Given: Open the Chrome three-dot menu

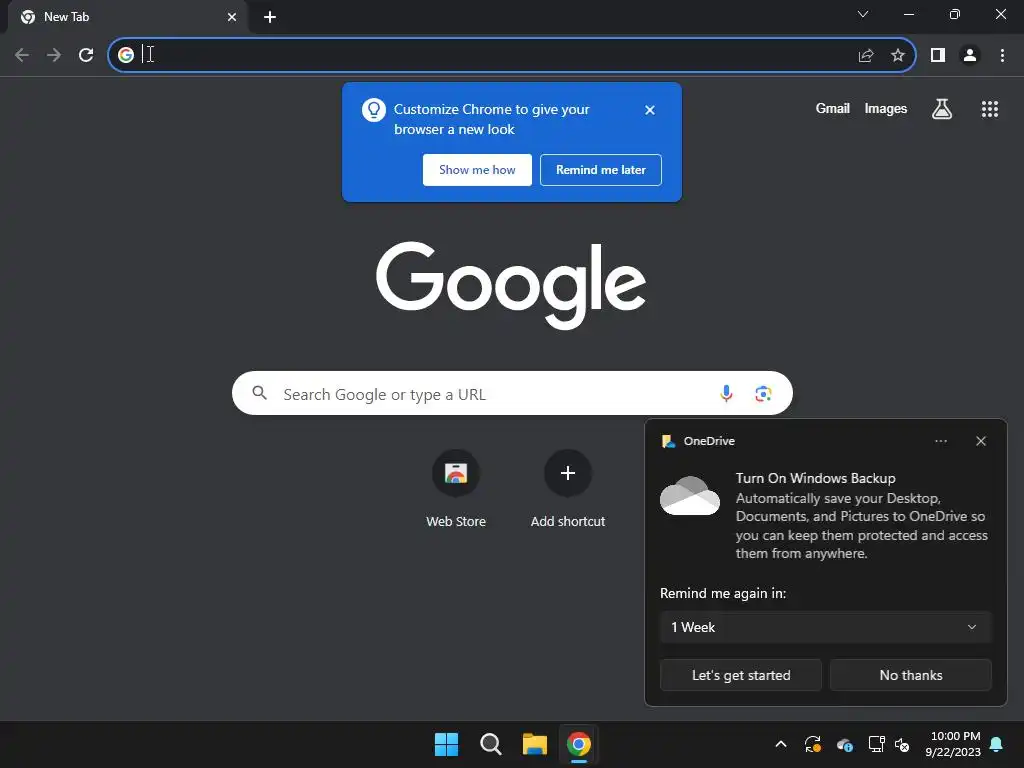Looking at the screenshot, I should click(x=1002, y=56).
